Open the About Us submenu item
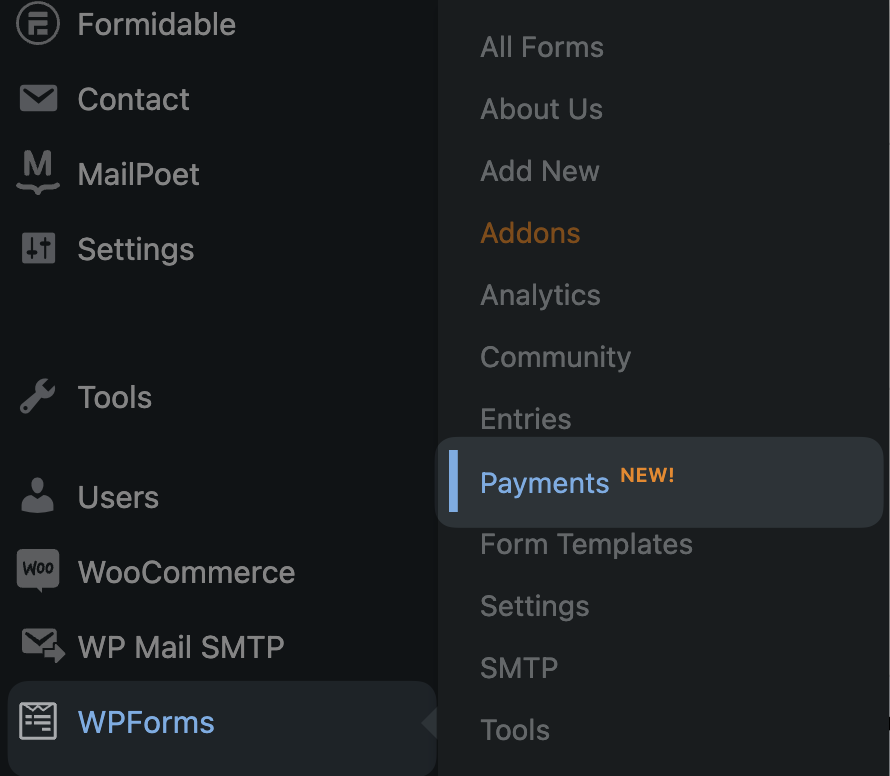Image resolution: width=890 pixels, height=776 pixels. [x=541, y=108]
